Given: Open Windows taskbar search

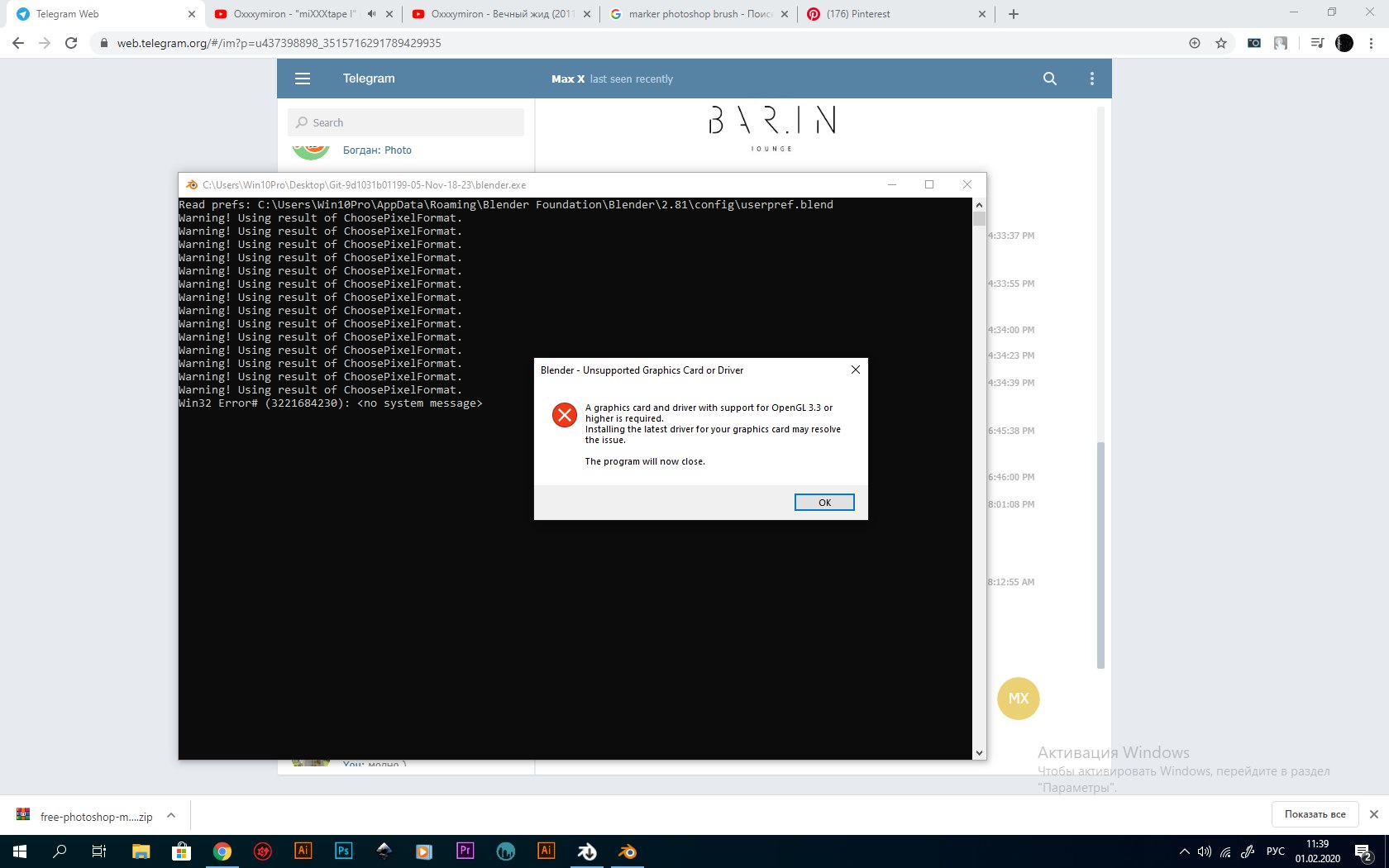Looking at the screenshot, I should pos(60,851).
